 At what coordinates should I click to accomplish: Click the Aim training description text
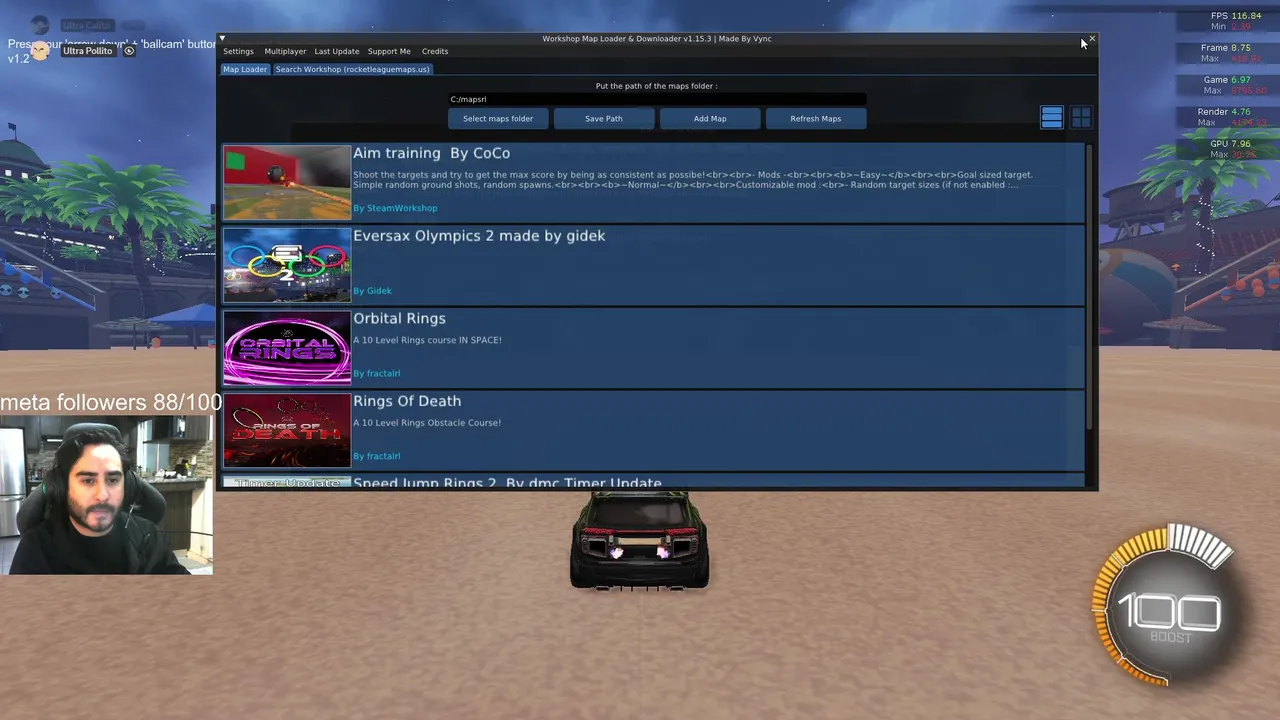point(693,180)
